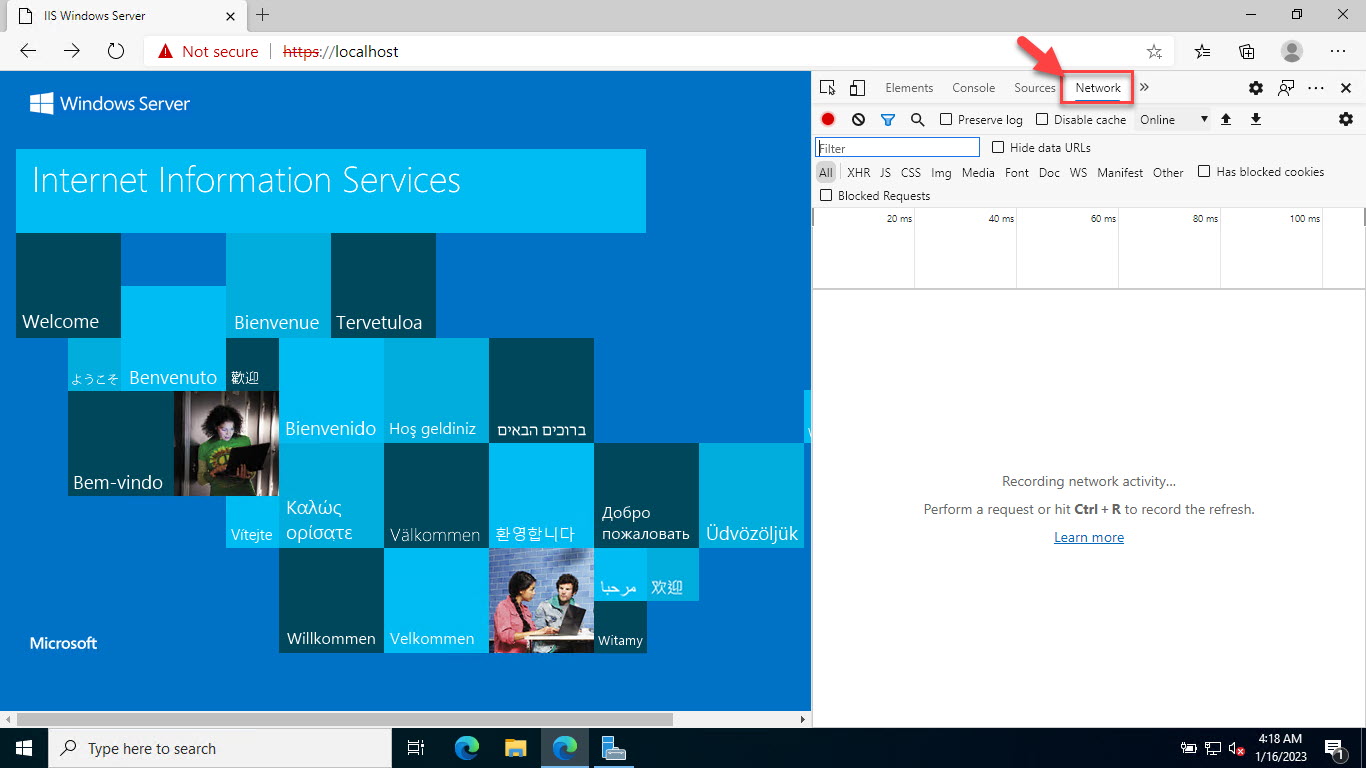Focus the network Filter text field
This screenshot has width=1366, height=768.
[x=897, y=148]
